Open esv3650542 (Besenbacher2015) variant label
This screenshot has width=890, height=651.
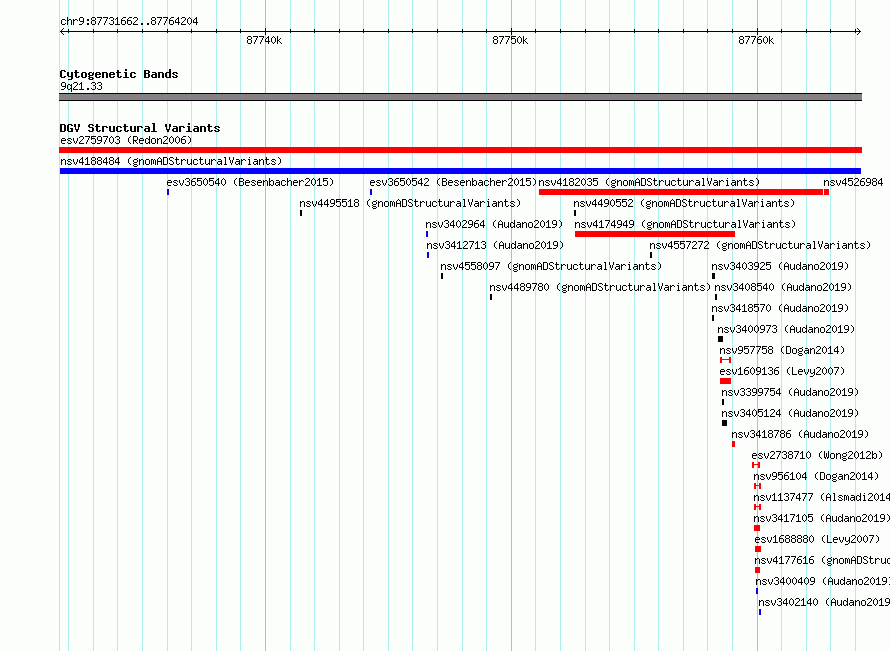pos(453,182)
